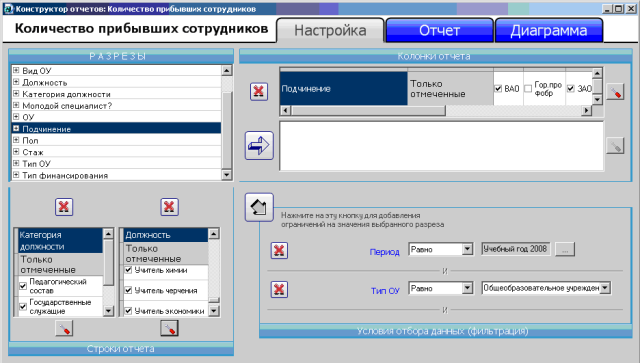Image resolution: width=640 pixels, height=363 pixels.
Task: Expand the Стаж tree item
Action: pyautogui.click(x=16, y=151)
